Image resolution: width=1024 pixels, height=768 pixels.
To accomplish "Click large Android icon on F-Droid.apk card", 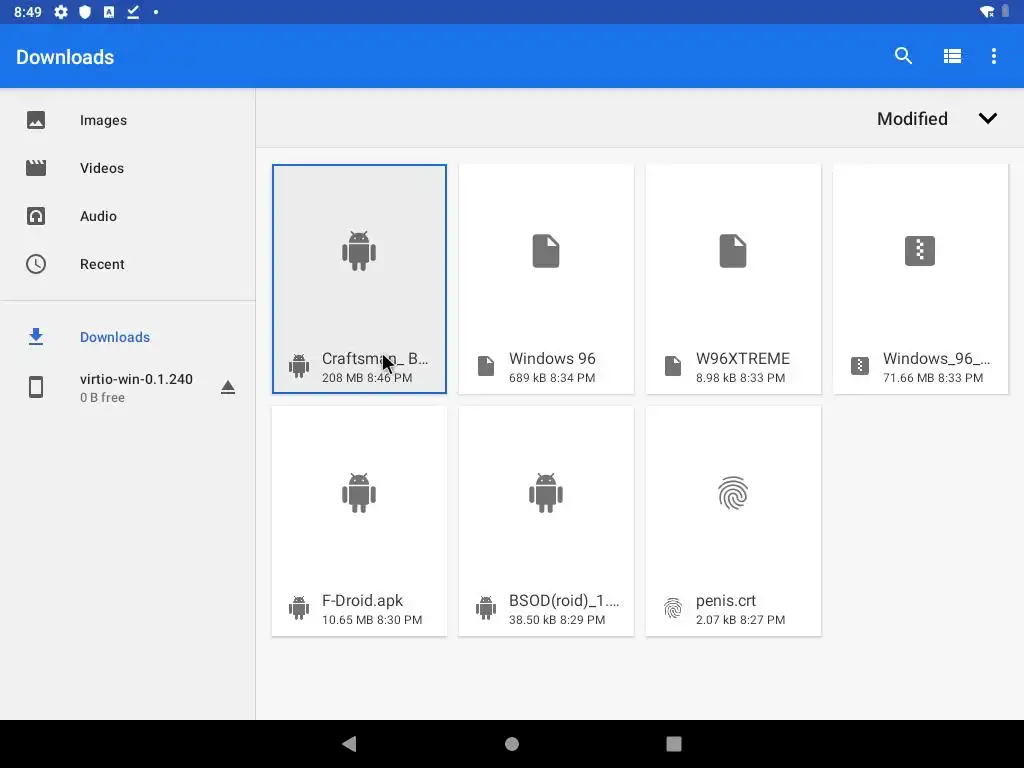I will click(x=359, y=493).
